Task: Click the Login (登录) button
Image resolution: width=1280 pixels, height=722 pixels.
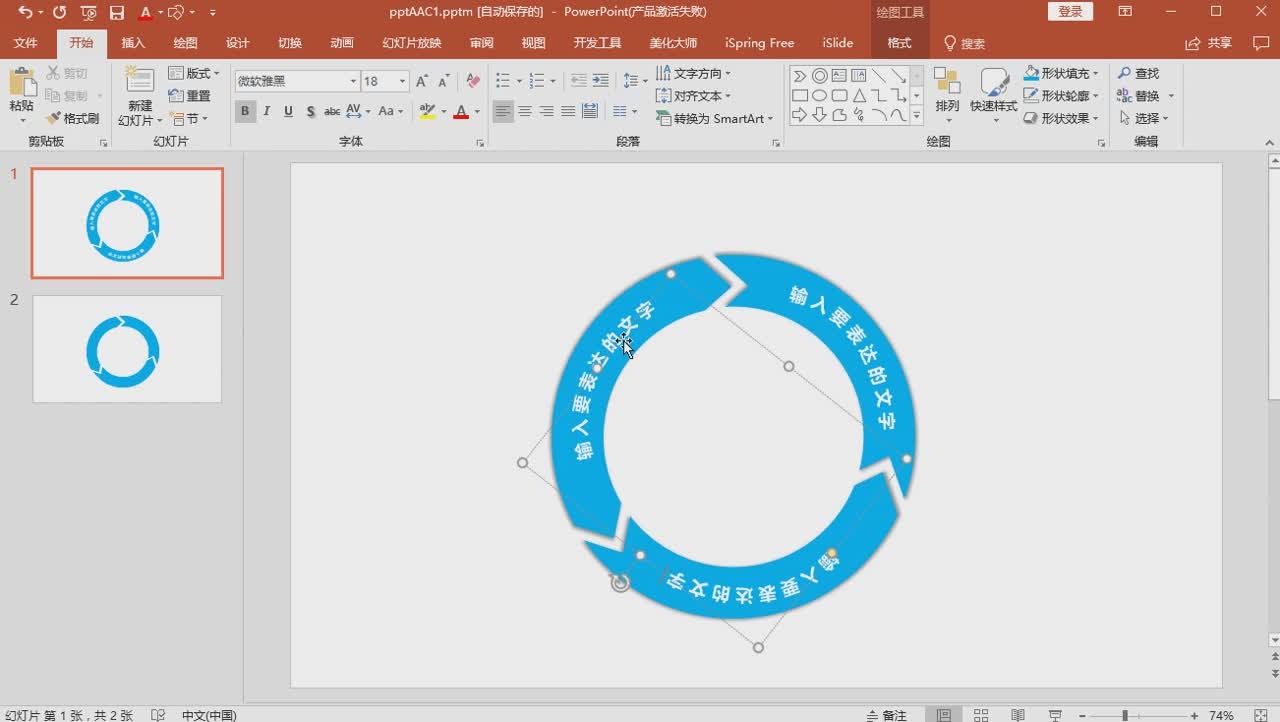Action: click(1070, 11)
